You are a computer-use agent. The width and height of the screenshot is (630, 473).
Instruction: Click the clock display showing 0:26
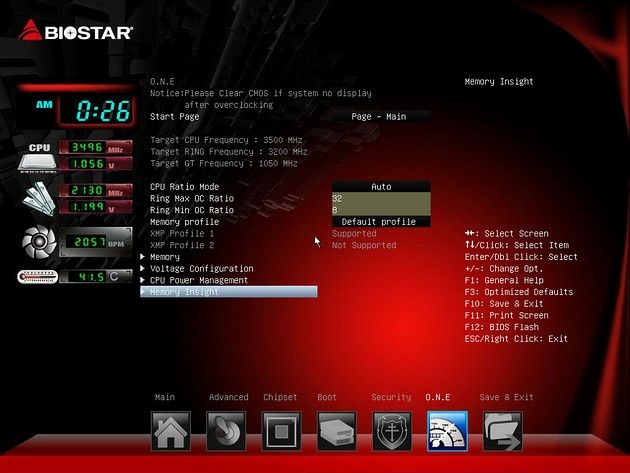(97, 110)
